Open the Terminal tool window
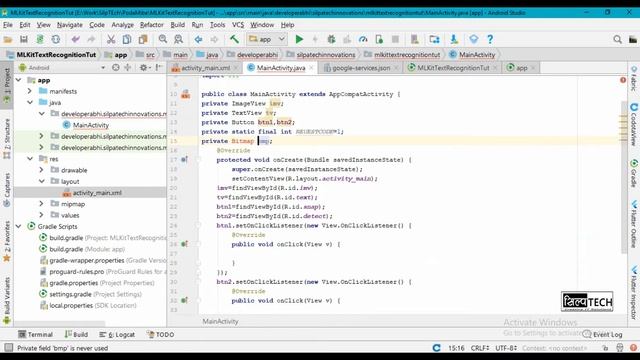The width and height of the screenshot is (640, 360). pyautogui.click(x=36, y=335)
